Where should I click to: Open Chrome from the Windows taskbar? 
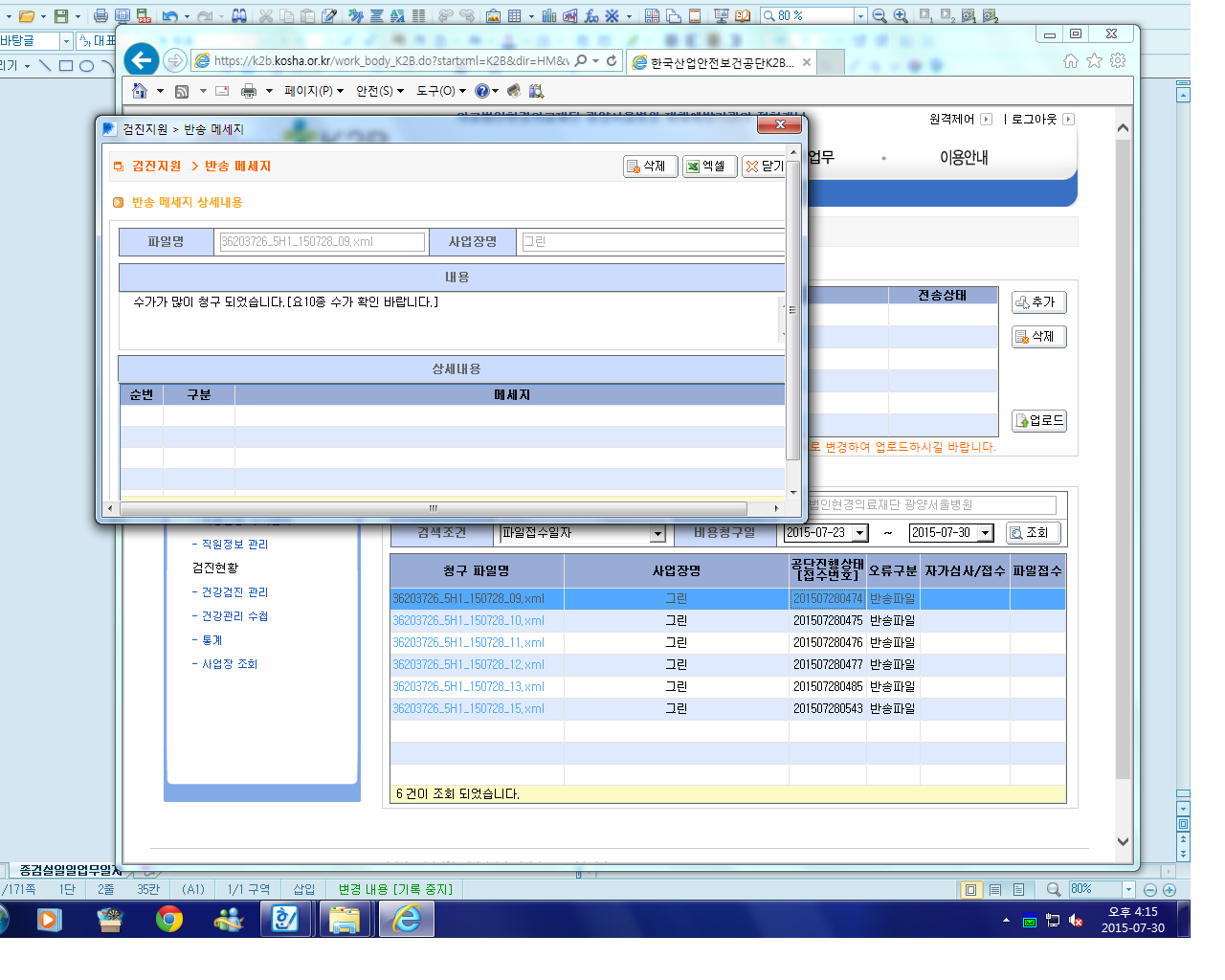point(169,920)
